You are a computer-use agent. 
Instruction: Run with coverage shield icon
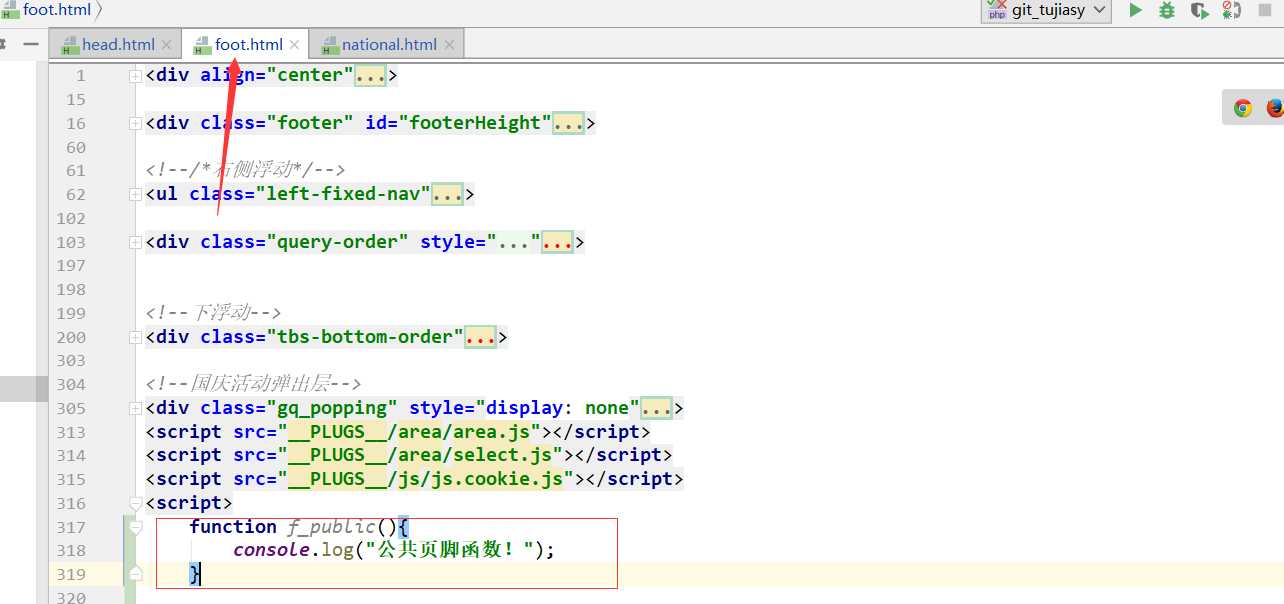1199,10
